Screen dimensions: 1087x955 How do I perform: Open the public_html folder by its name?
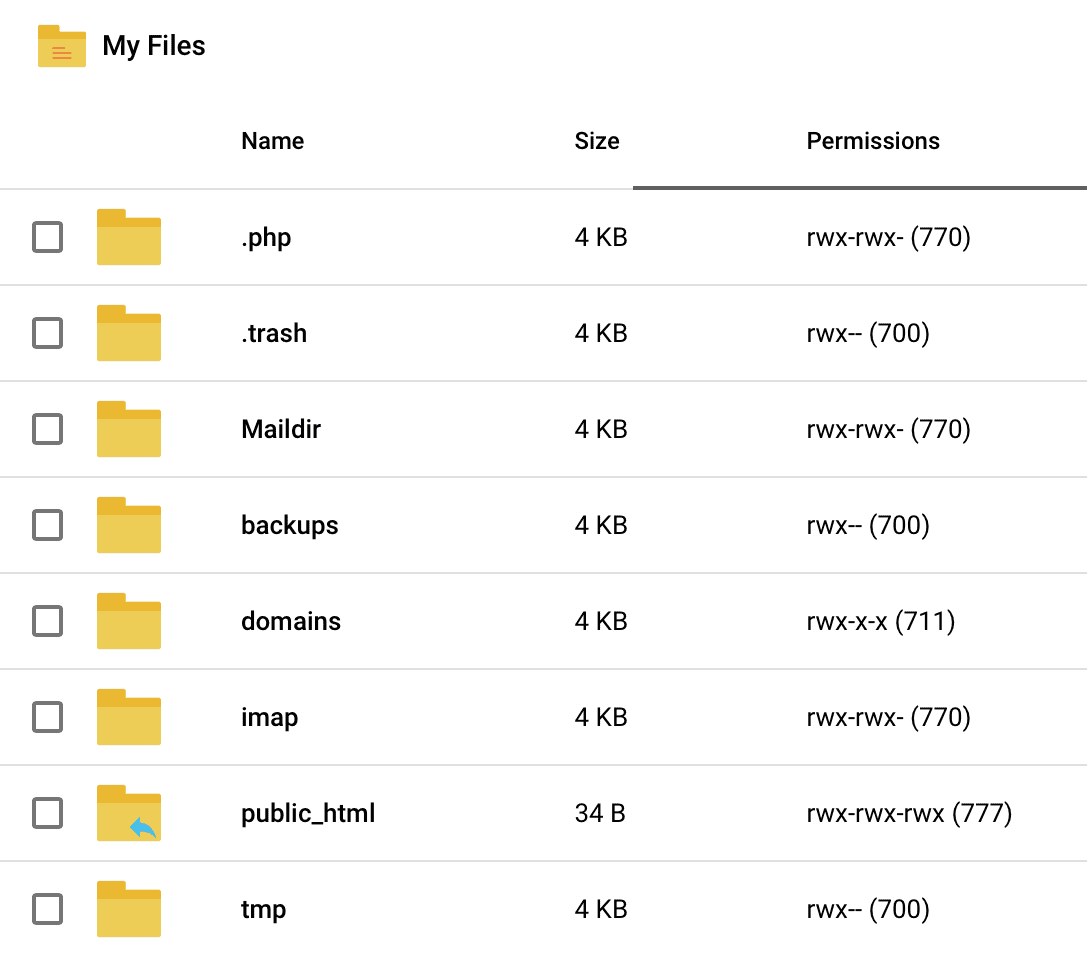[x=307, y=813]
